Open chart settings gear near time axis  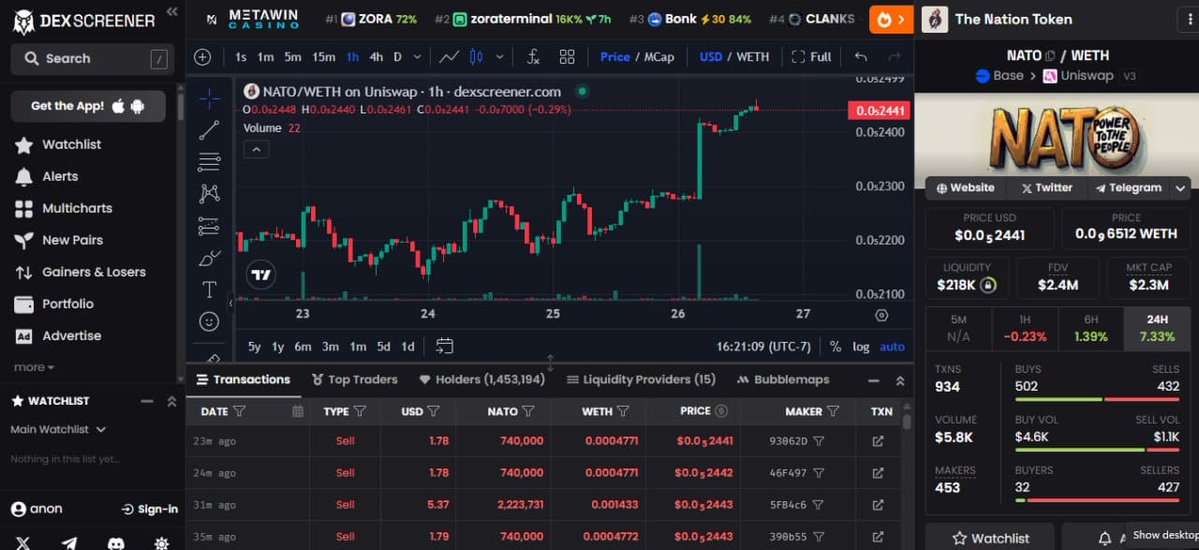pos(882,314)
